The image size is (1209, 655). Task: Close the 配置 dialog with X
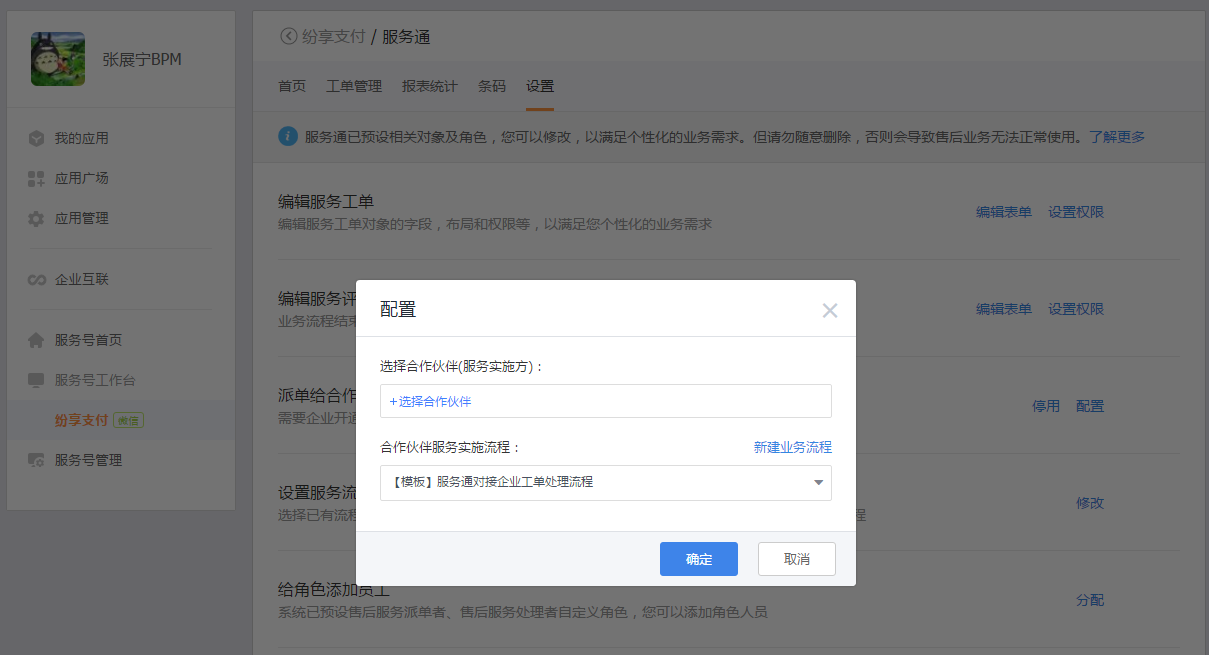tap(829, 310)
